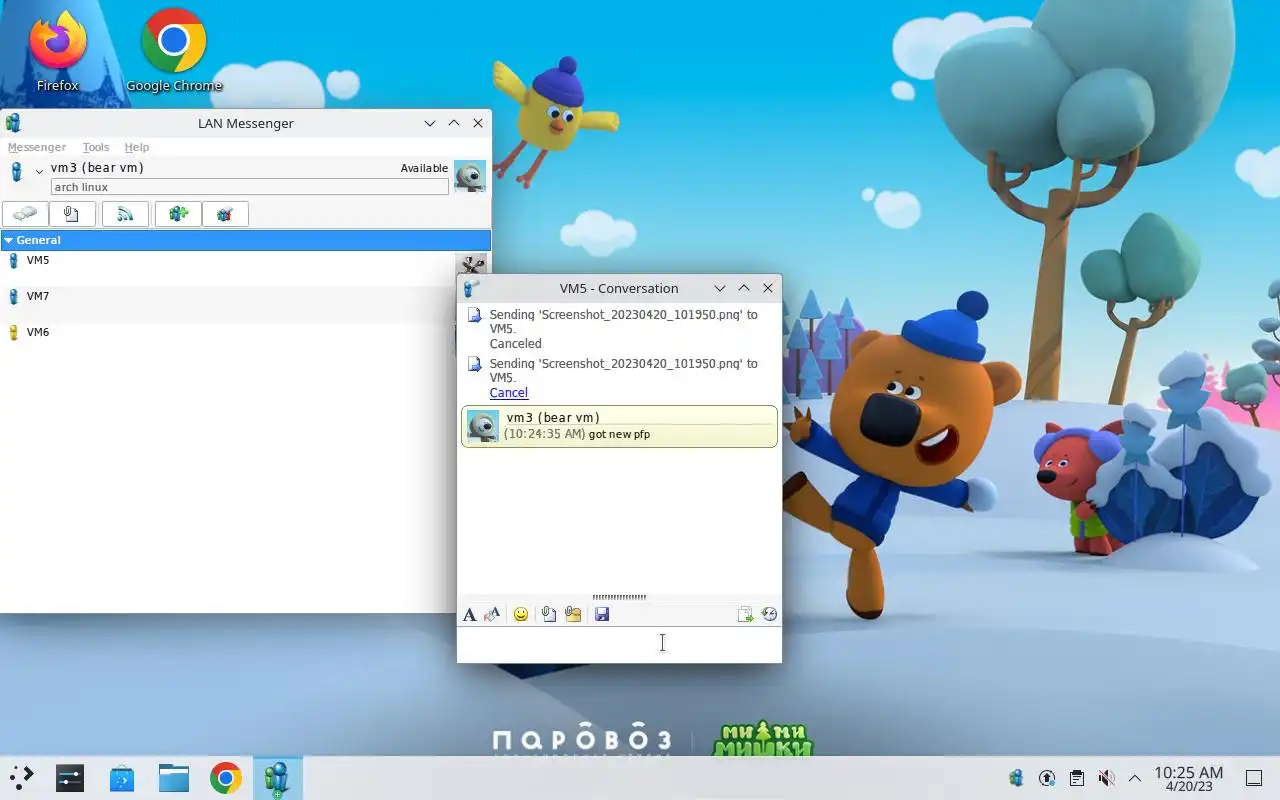Viewport: 1280px width, 800px height.
Task: Close the VM5 Conversation window
Action: 768,288
